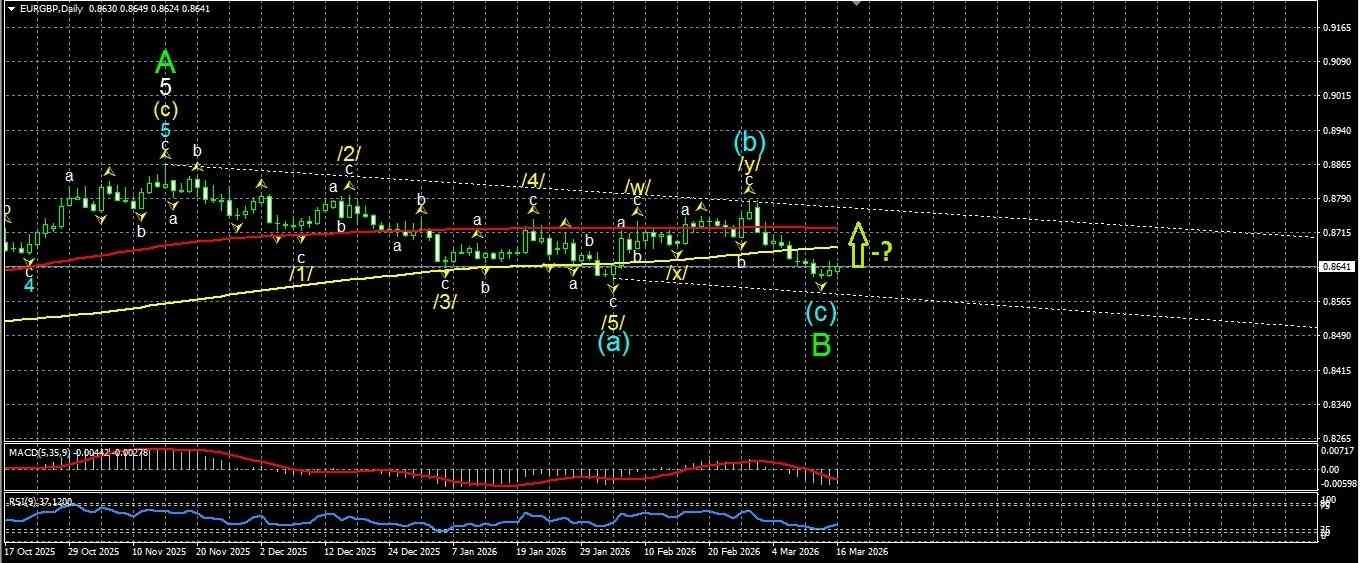Select the EURGBP,Daily symbol text

click(x=52, y=9)
